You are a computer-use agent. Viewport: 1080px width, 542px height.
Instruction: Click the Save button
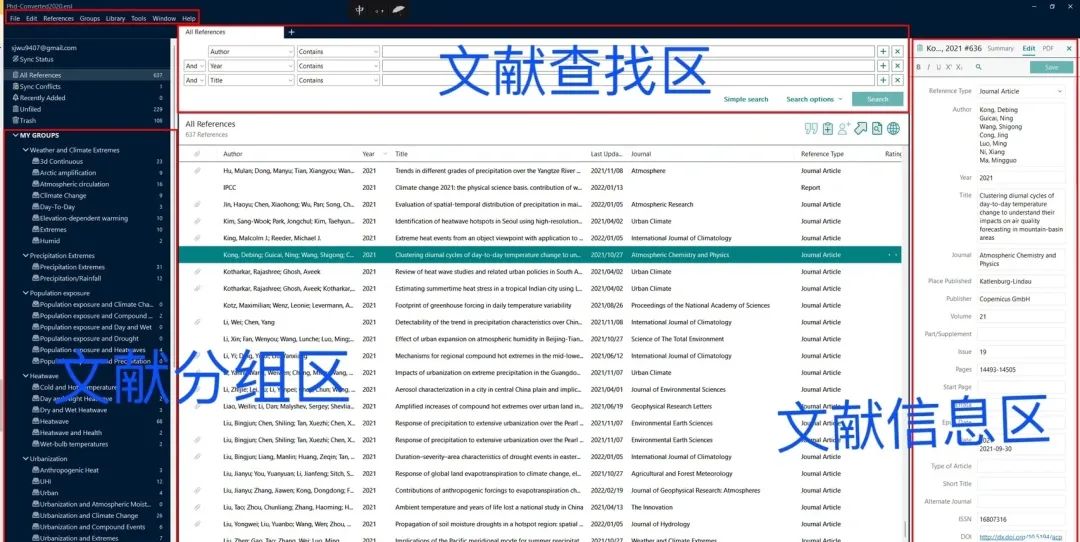(1051, 67)
